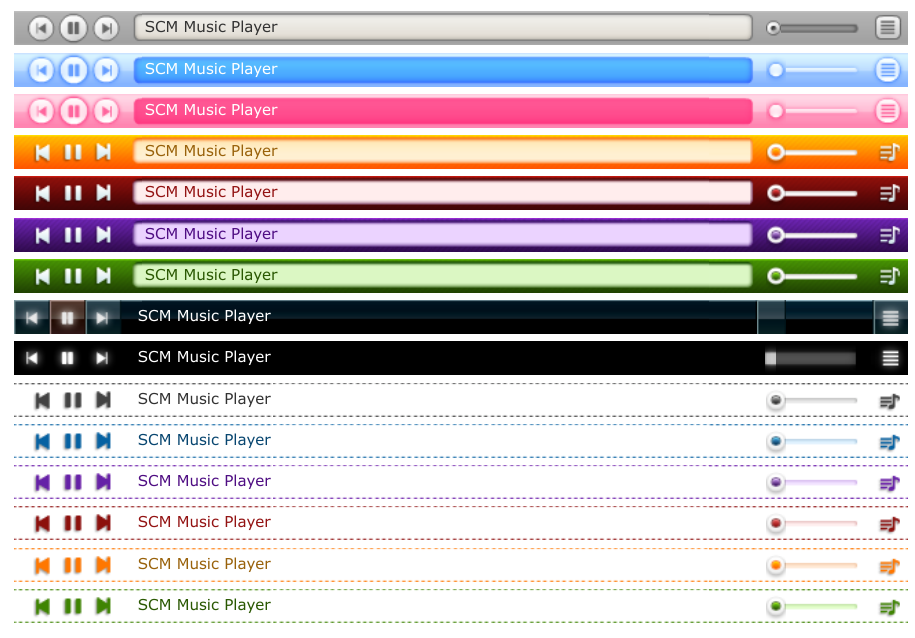This screenshot has height=638, width=915.
Task: Skip next on green bar player
Action: point(103,276)
